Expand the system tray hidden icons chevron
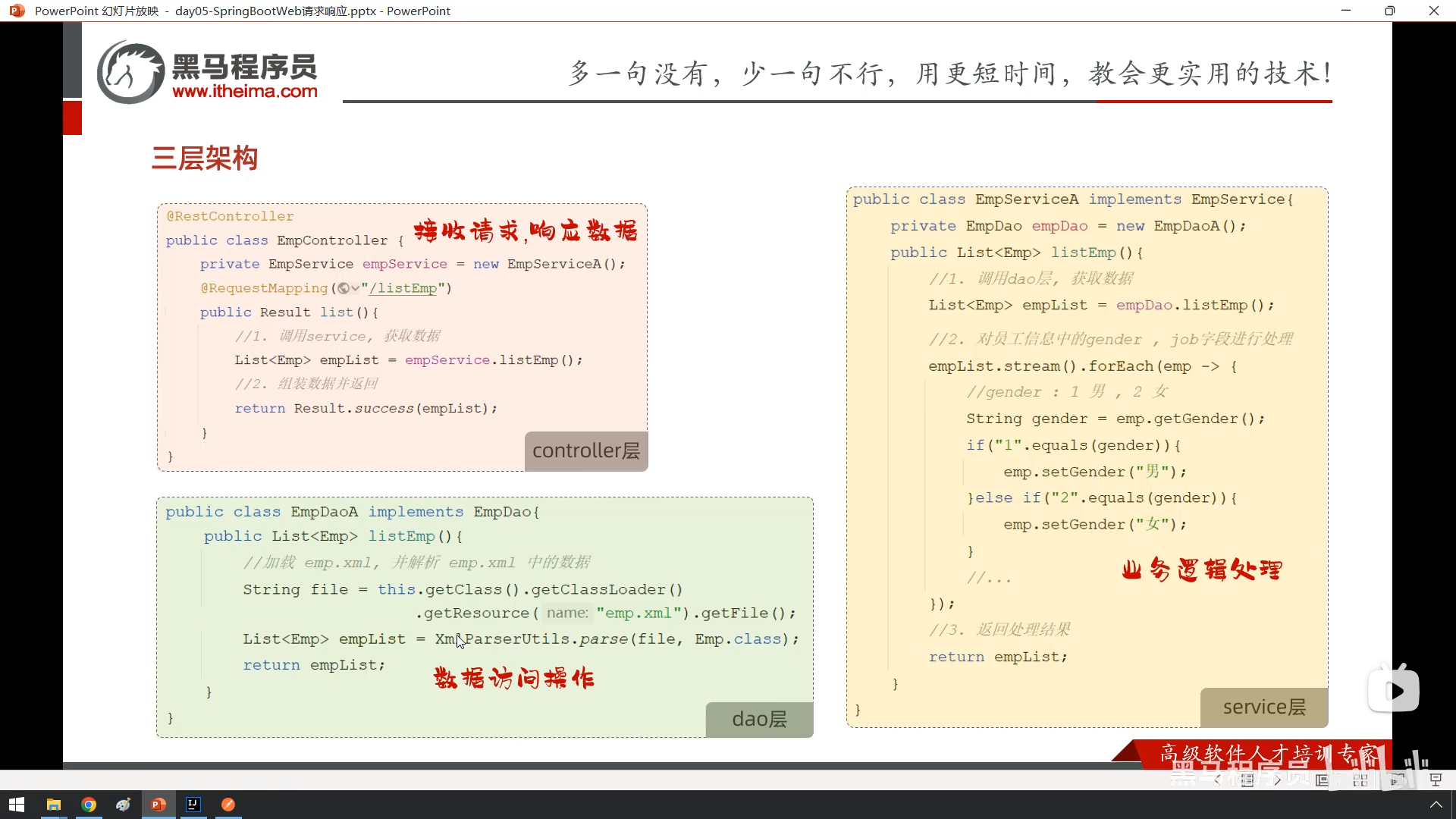Viewport: 1456px width, 819px height. (x=1436, y=805)
